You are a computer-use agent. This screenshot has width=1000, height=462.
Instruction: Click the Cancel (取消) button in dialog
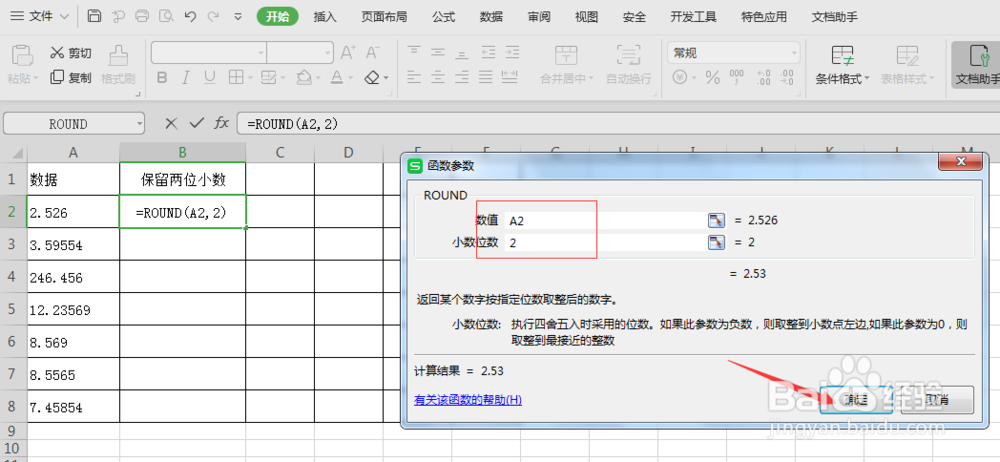[936, 399]
